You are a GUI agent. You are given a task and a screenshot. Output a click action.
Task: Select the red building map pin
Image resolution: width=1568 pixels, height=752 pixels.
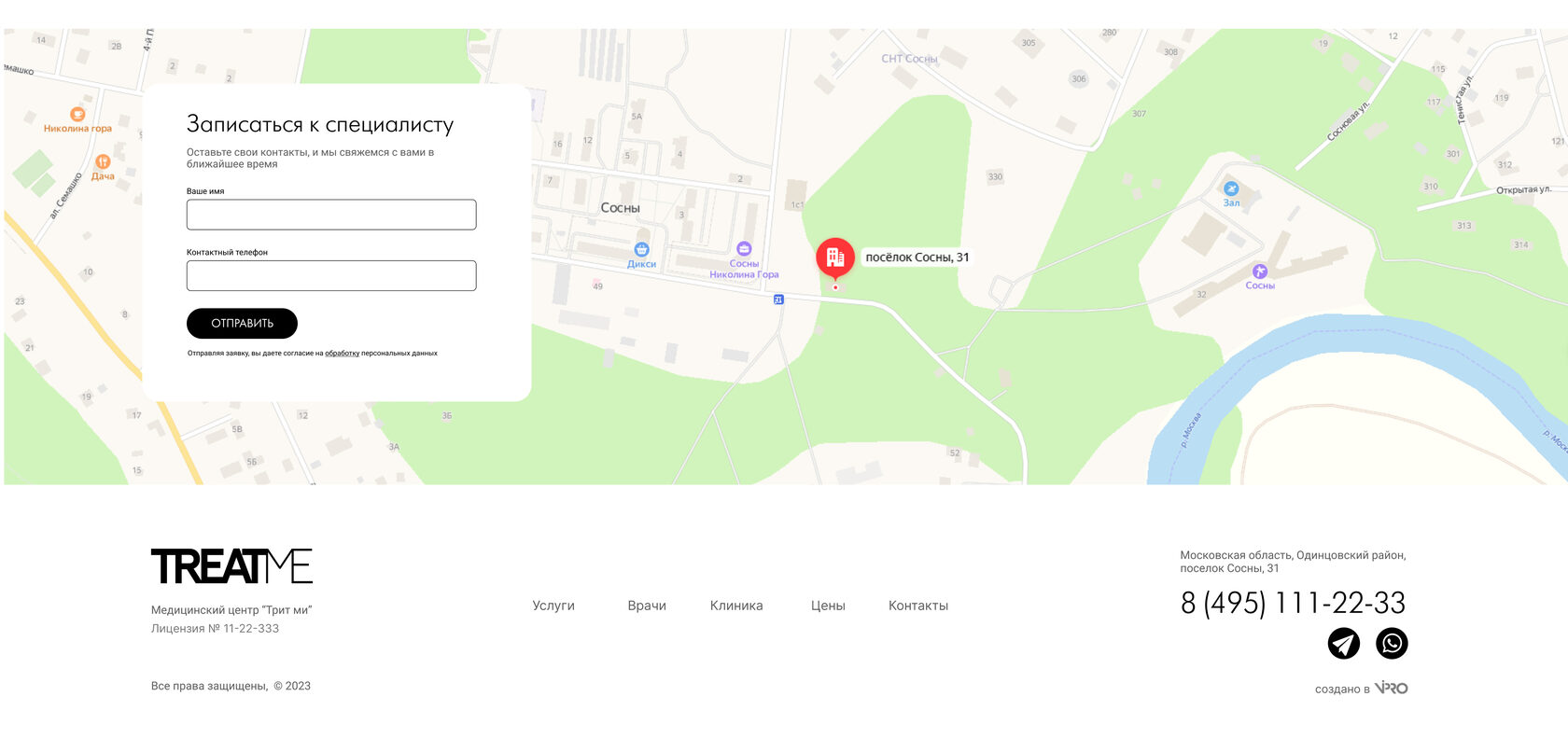coord(835,258)
